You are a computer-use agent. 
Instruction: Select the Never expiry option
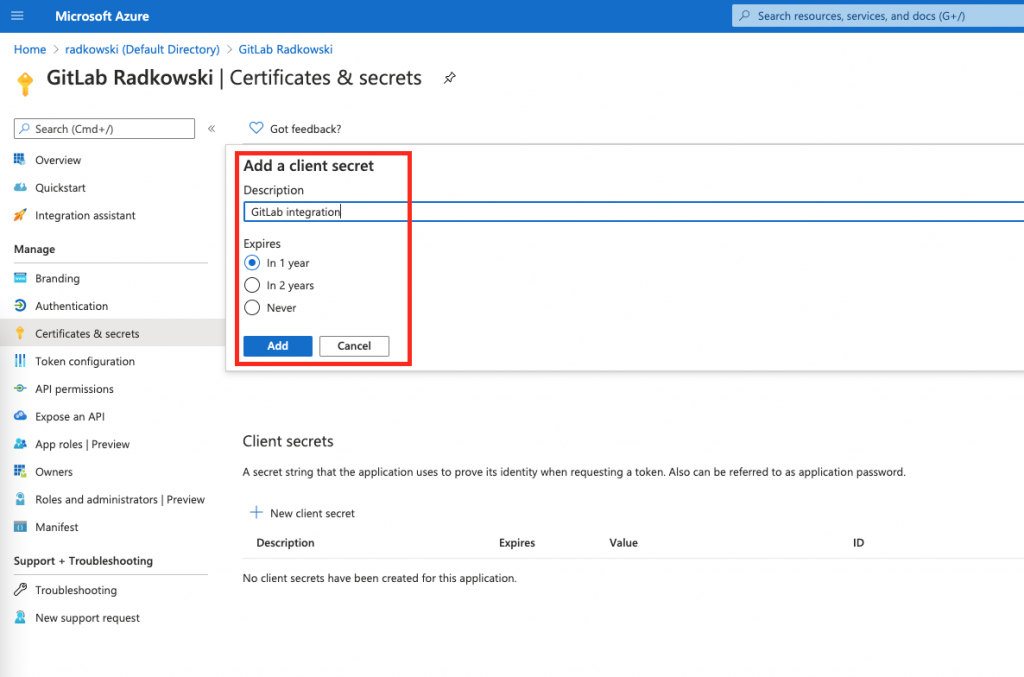pyautogui.click(x=252, y=307)
